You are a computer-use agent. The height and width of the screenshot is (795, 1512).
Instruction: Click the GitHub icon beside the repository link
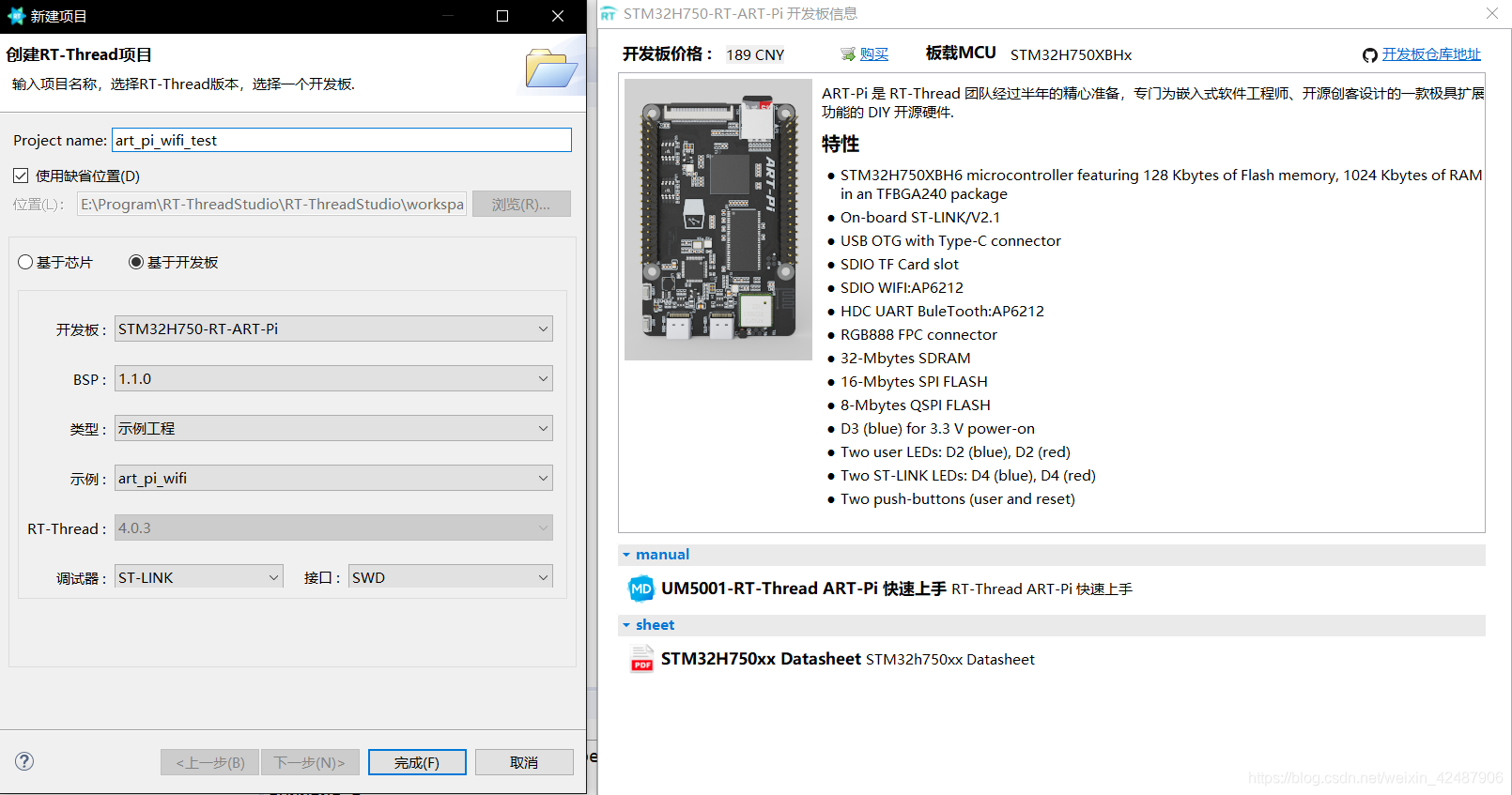[1370, 55]
